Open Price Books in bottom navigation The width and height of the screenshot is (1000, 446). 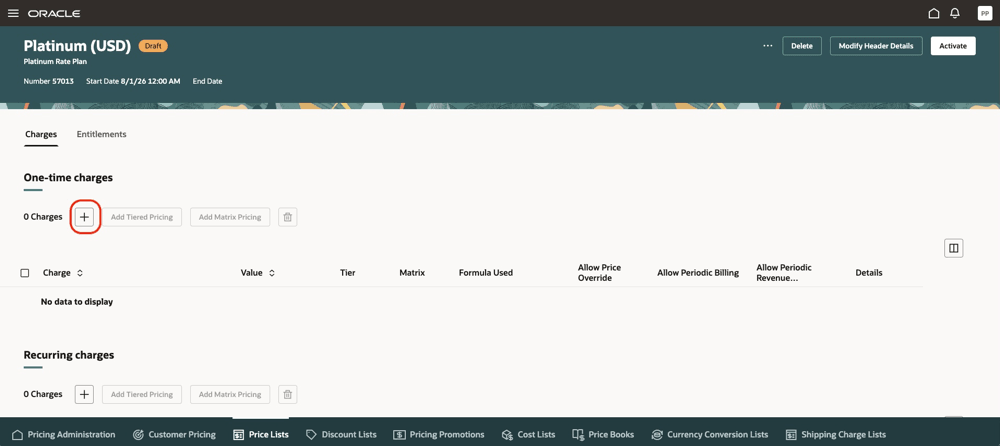(603, 435)
